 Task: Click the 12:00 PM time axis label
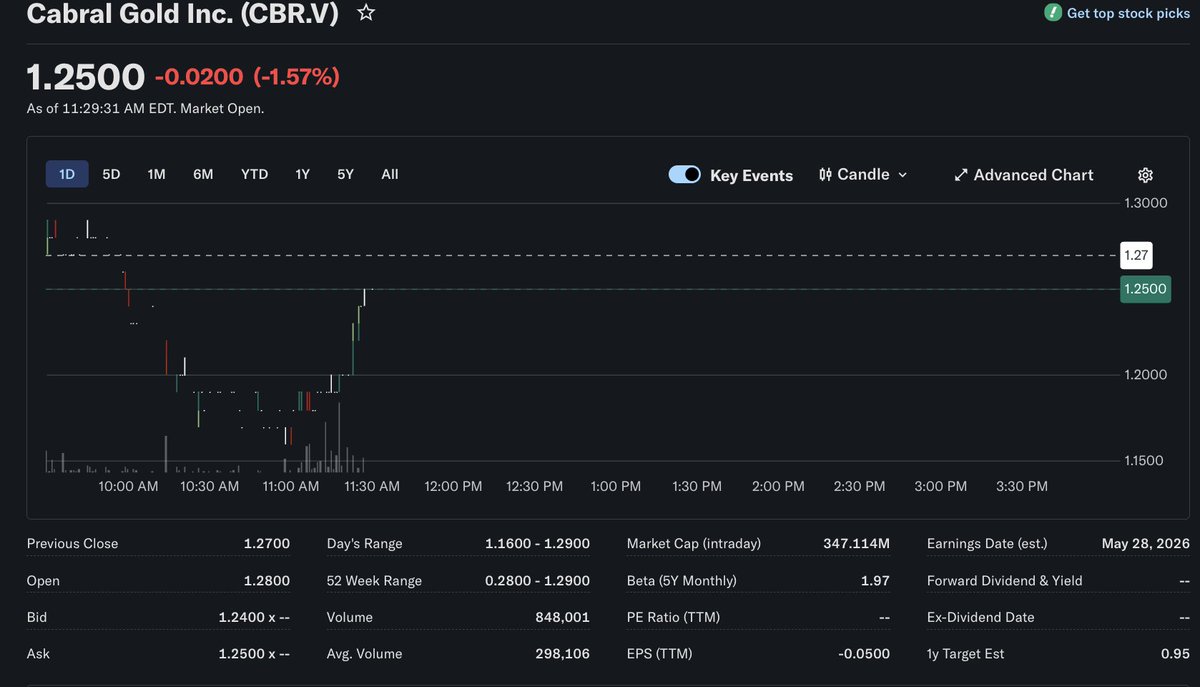click(x=453, y=486)
